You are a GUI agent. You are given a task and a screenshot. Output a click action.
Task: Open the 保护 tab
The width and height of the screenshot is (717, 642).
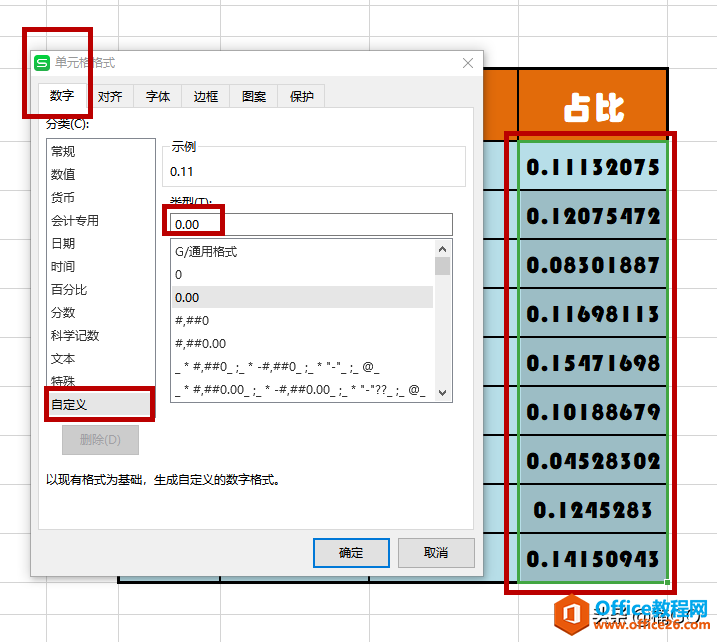click(x=301, y=96)
